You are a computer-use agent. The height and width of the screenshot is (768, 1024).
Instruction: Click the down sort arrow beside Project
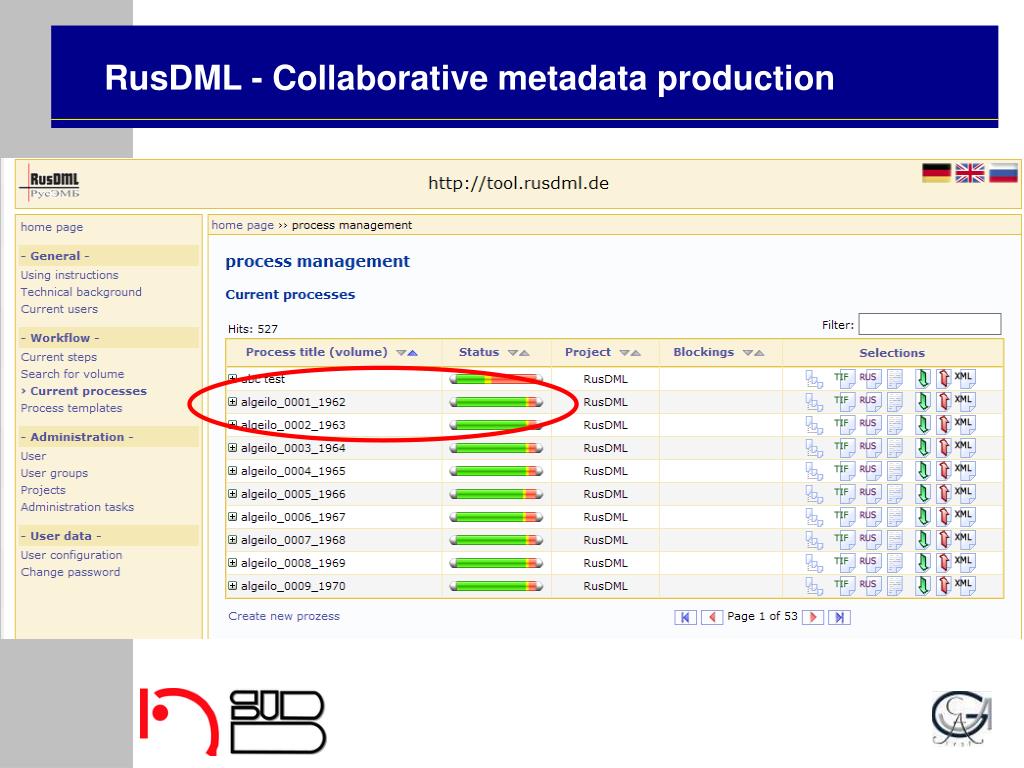624,353
